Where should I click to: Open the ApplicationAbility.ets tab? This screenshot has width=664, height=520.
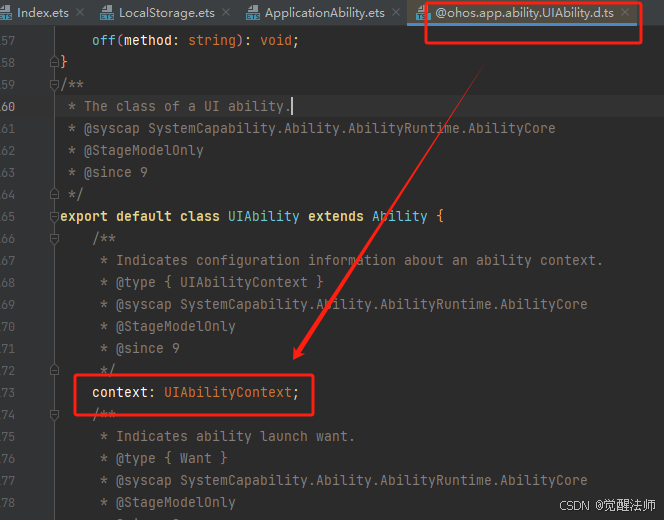pos(324,13)
